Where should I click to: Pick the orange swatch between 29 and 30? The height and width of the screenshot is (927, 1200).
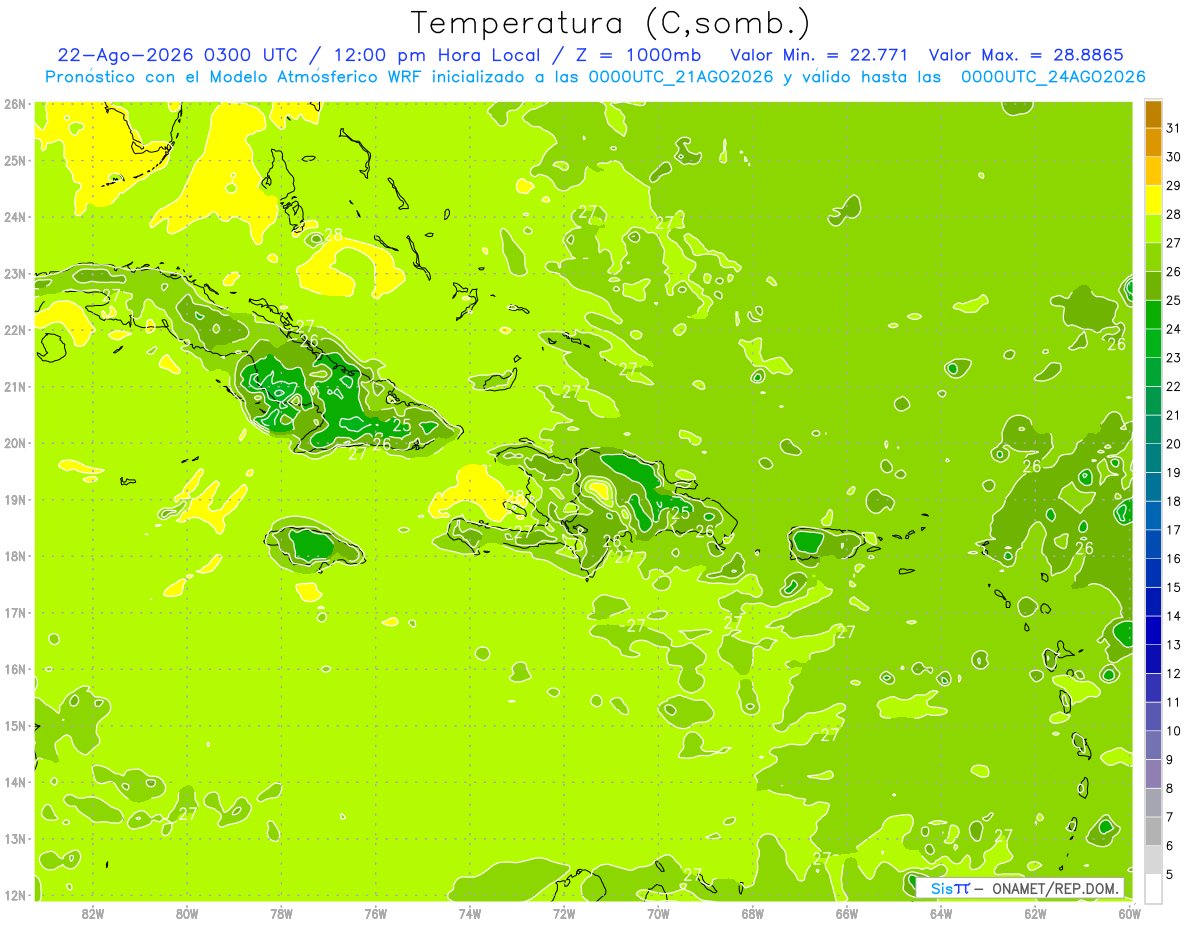1153,172
